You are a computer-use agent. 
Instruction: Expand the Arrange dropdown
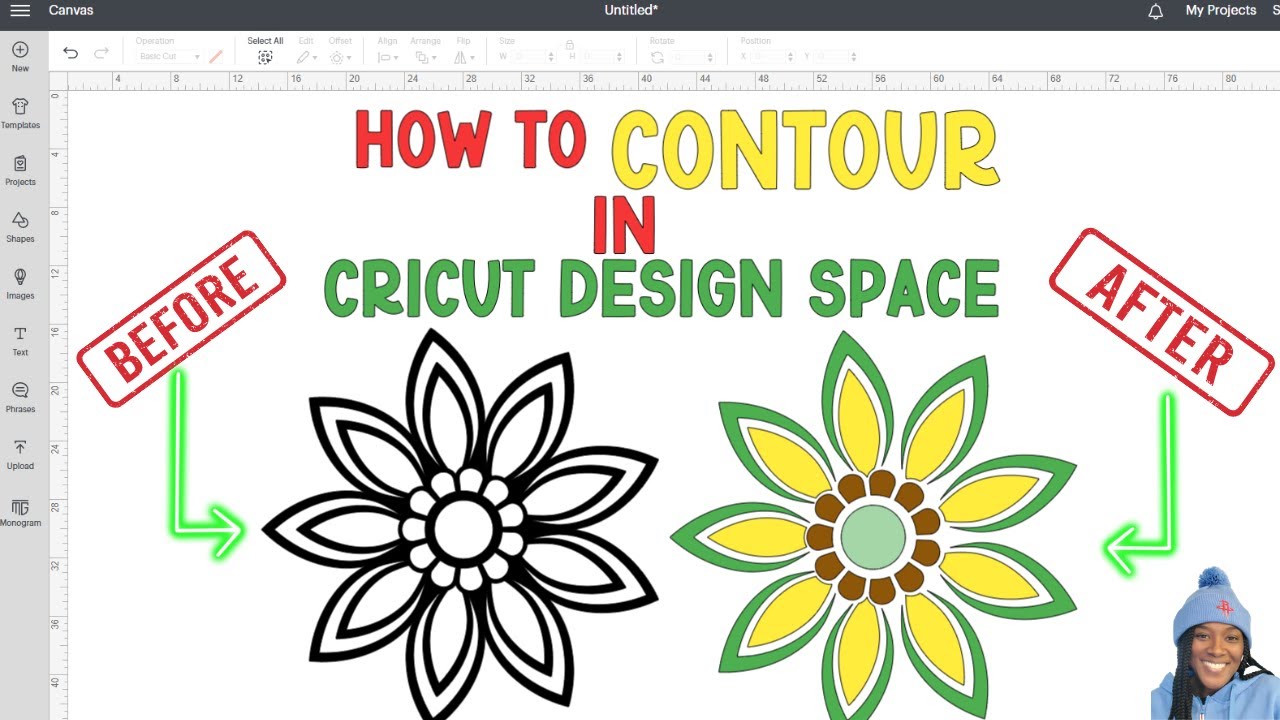coord(425,57)
